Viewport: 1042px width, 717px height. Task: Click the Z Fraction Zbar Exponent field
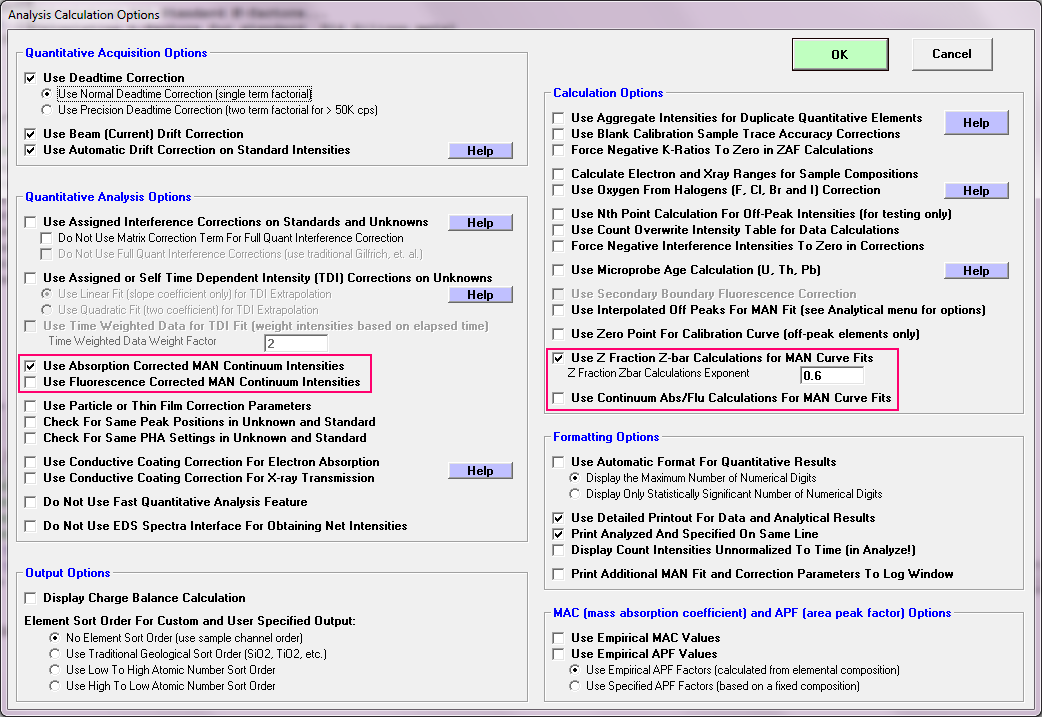click(x=832, y=376)
